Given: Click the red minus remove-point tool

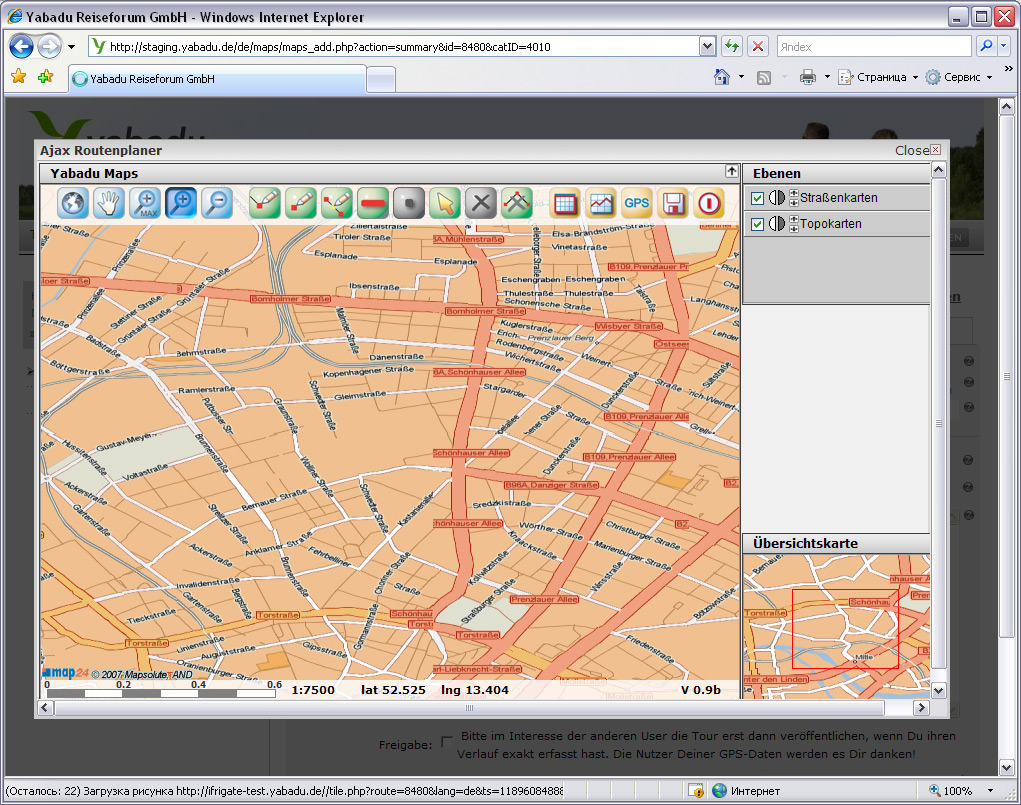Looking at the screenshot, I should [372, 203].
